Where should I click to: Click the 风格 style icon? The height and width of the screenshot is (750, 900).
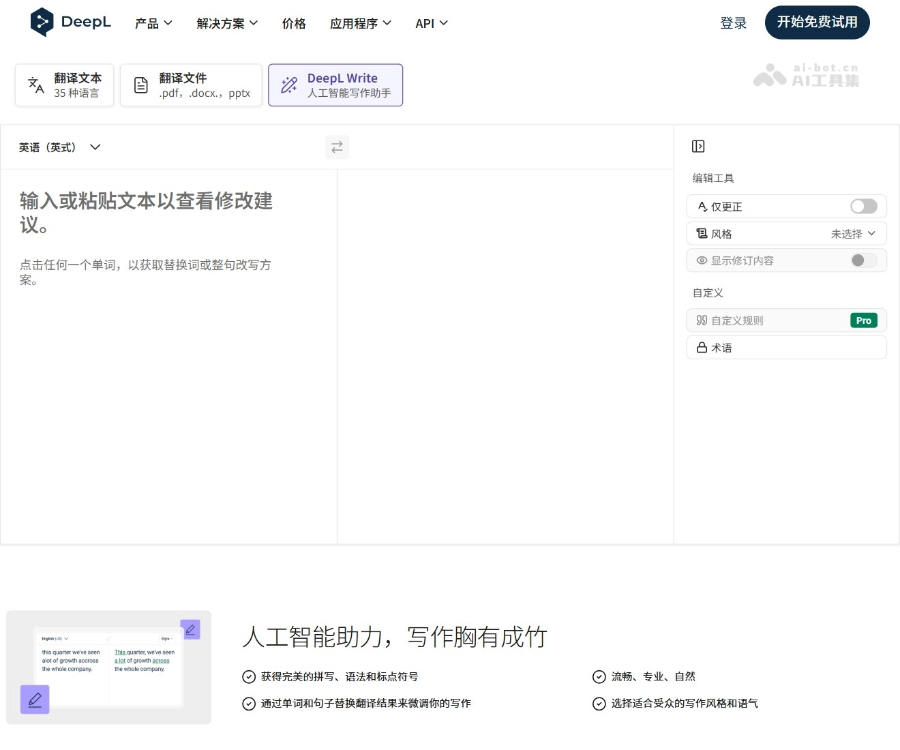[703, 233]
